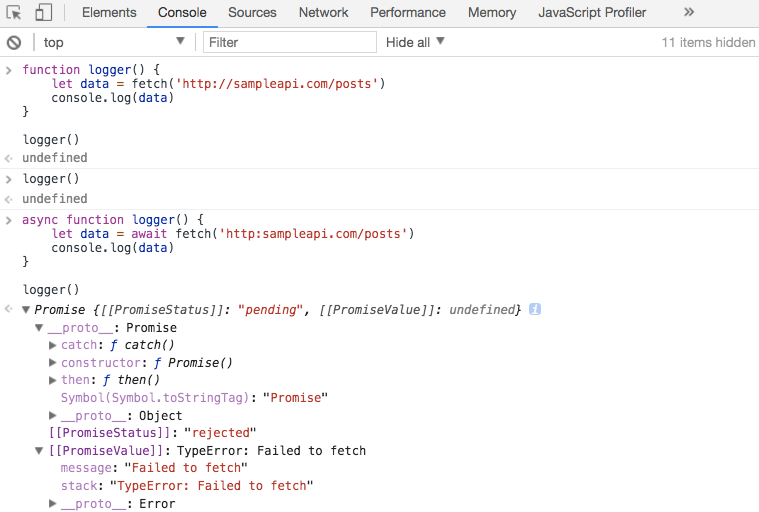Open the Sources tab
This screenshot has width=759, height=512.
pyautogui.click(x=252, y=13)
